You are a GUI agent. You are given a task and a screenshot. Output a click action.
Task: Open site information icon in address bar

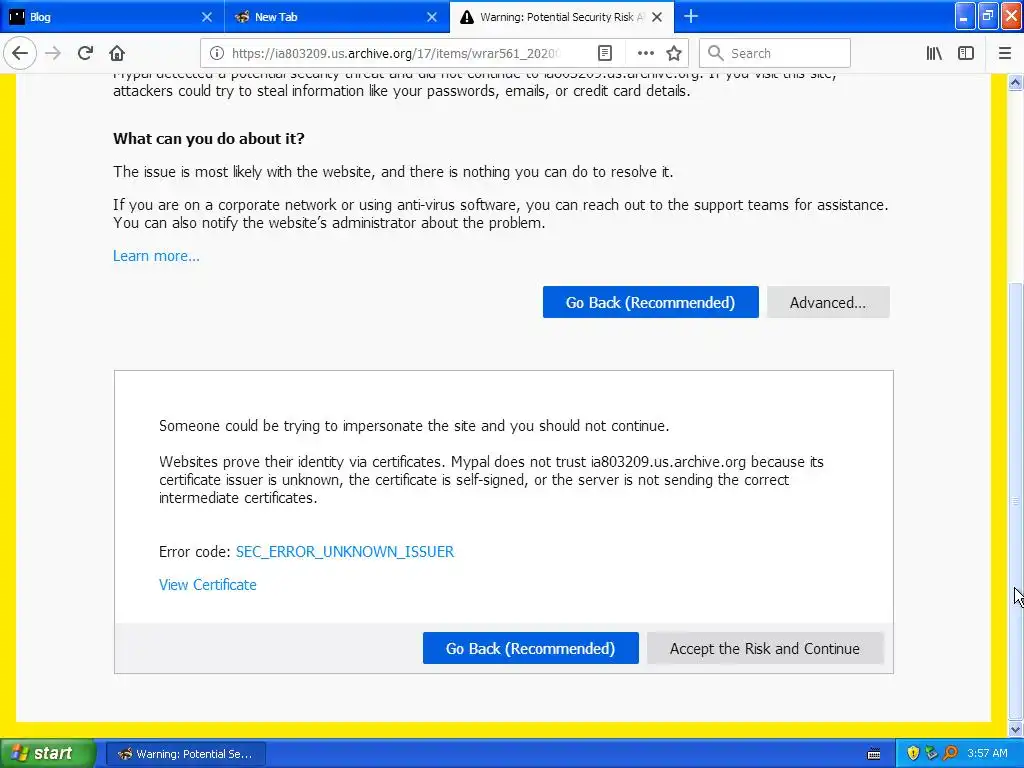(217, 53)
